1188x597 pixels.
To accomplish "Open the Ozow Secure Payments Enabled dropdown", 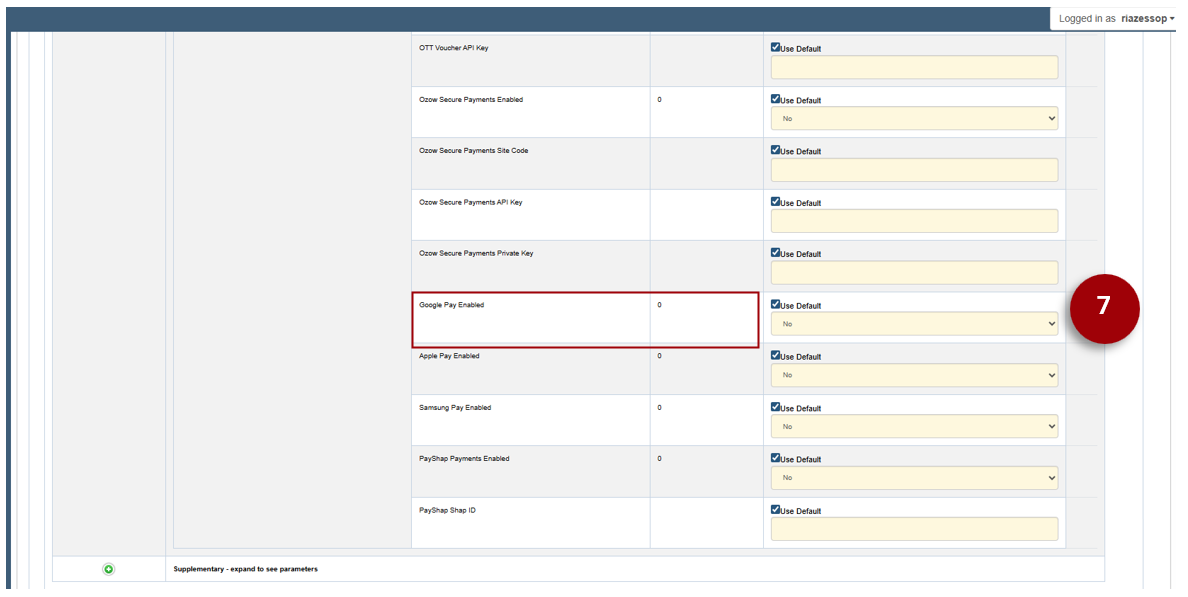I will pyautogui.click(x=913, y=118).
